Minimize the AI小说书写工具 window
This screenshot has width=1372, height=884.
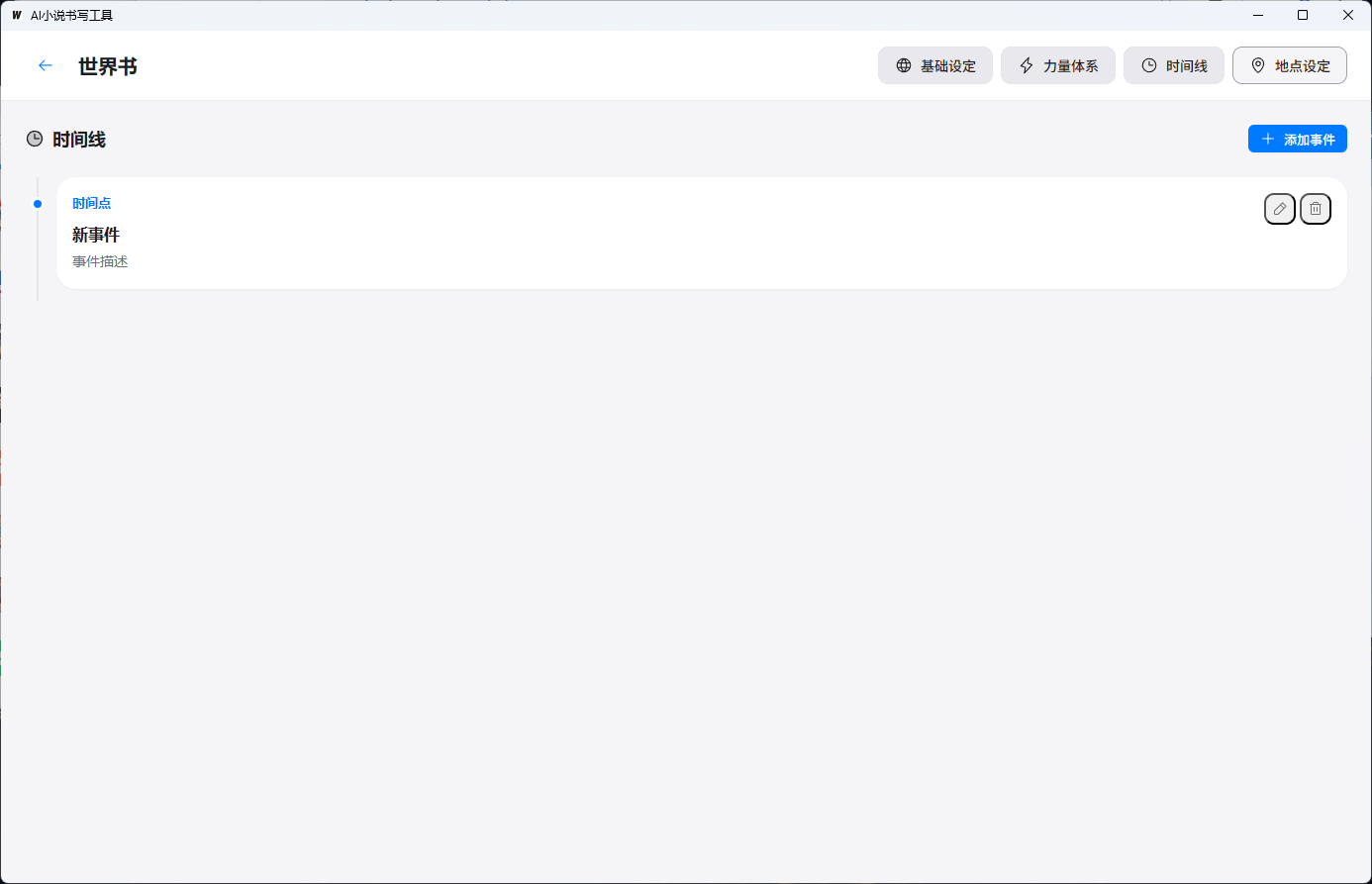tap(1257, 16)
